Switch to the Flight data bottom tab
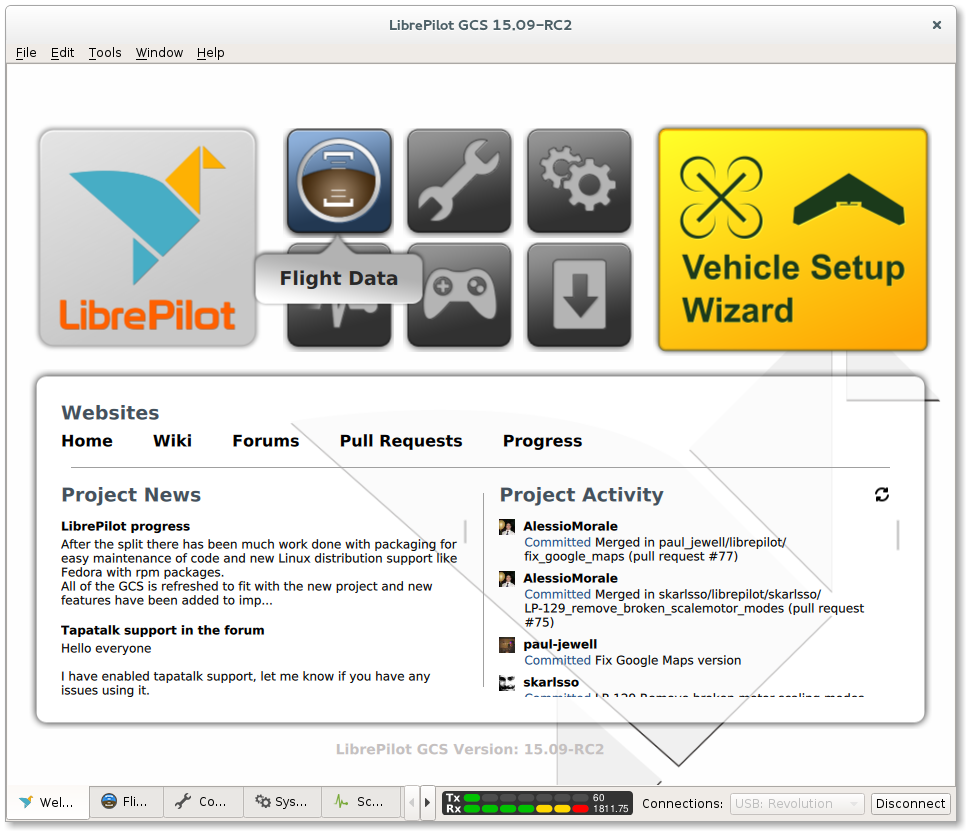The height and width of the screenshot is (831, 966). (x=126, y=801)
